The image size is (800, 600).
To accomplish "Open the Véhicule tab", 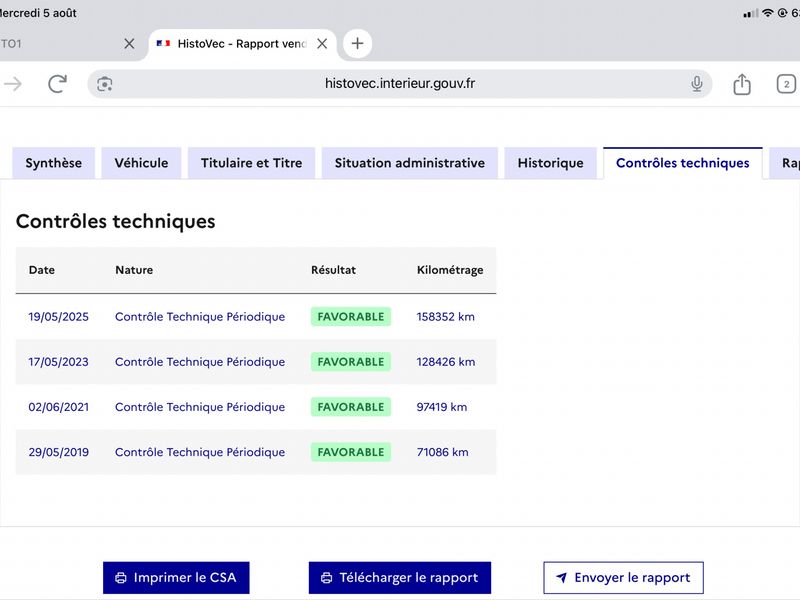I will click(141, 163).
